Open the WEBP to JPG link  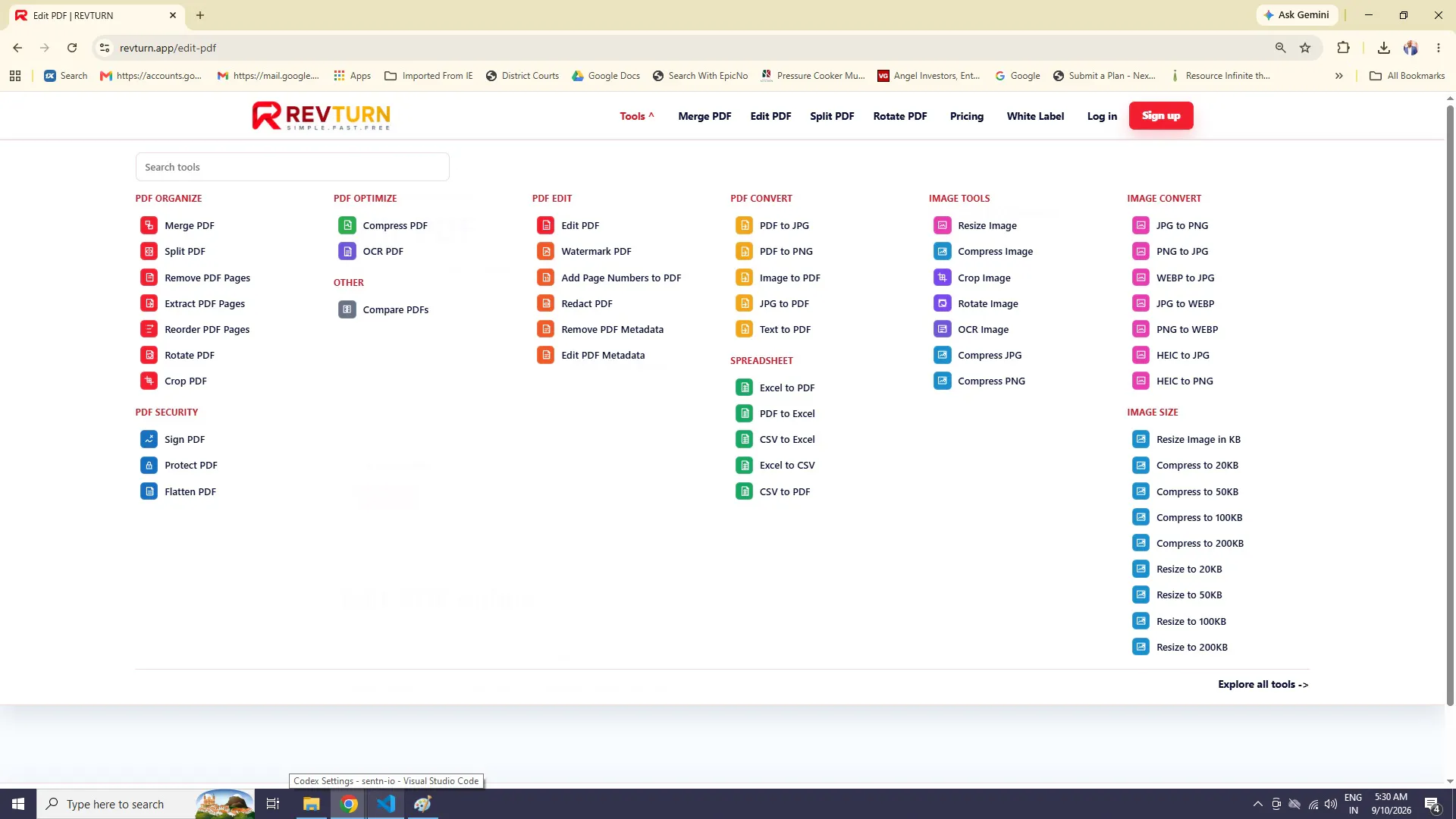tap(1185, 278)
